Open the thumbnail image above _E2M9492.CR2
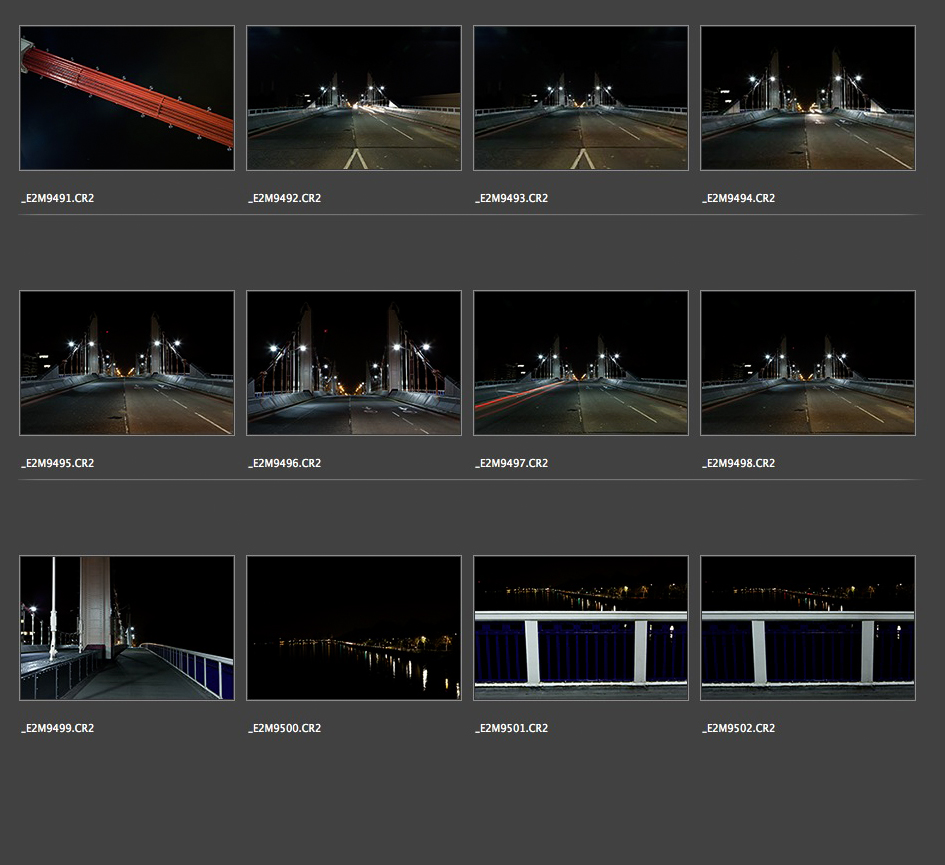This screenshot has width=945, height=865. 354,98
